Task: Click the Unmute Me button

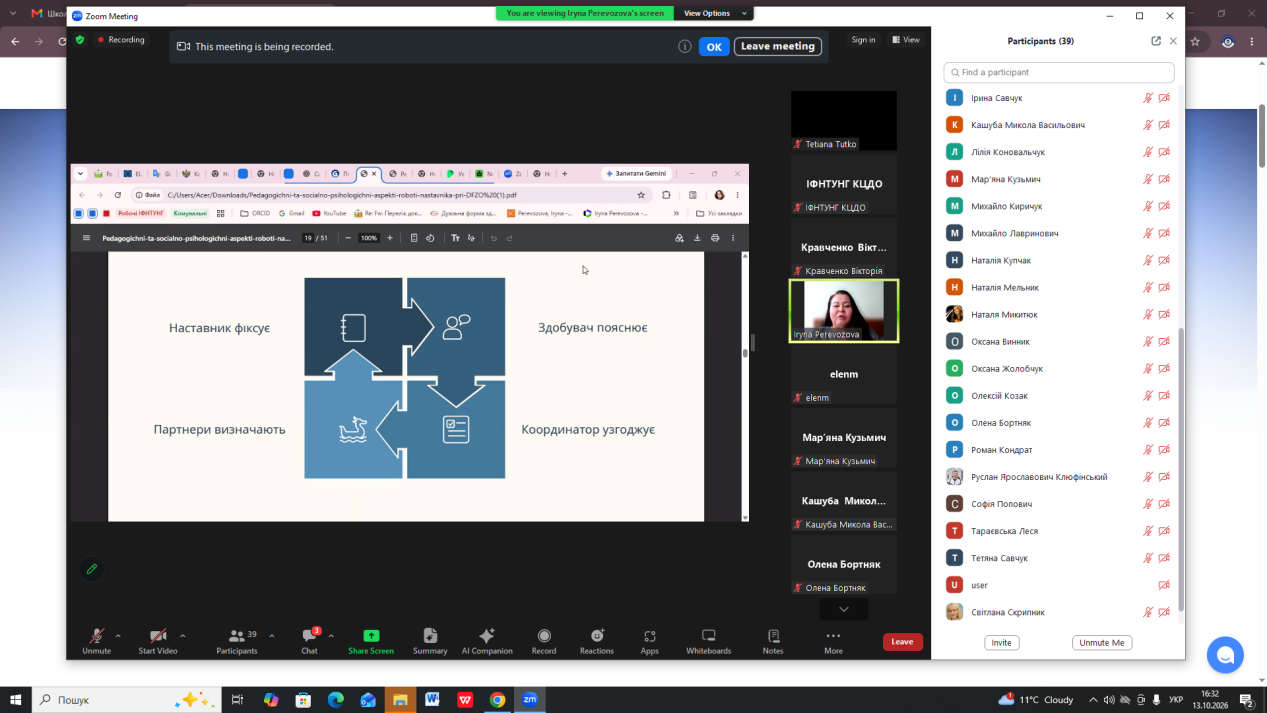Action: [x=1102, y=643]
